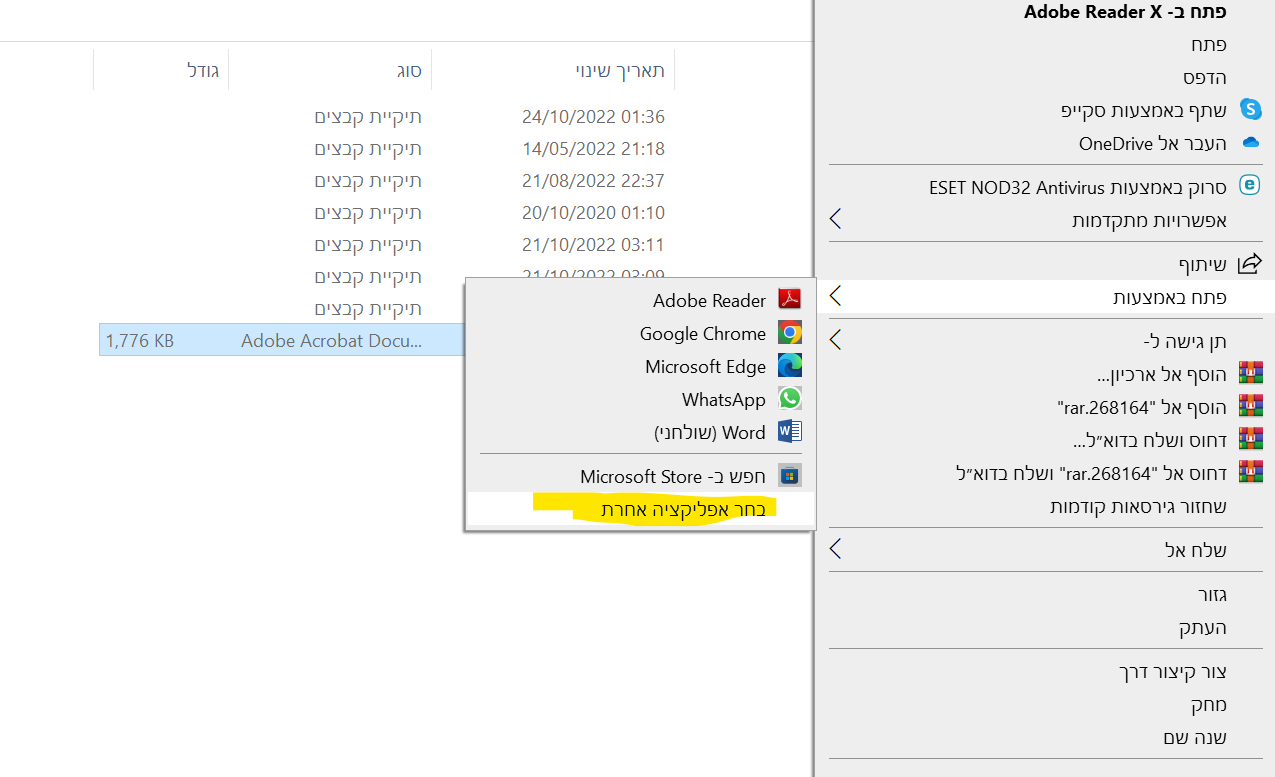Choose פתח from the context menu
1275x777 pixels.
click(x=1208, y=45)
